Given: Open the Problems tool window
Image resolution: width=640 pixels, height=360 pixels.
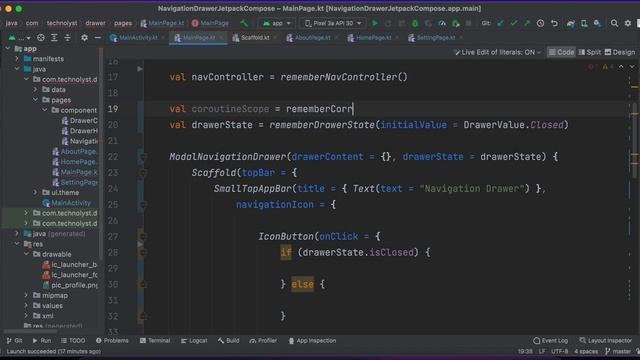Looking at the screenshot, I should pos(112,340).
